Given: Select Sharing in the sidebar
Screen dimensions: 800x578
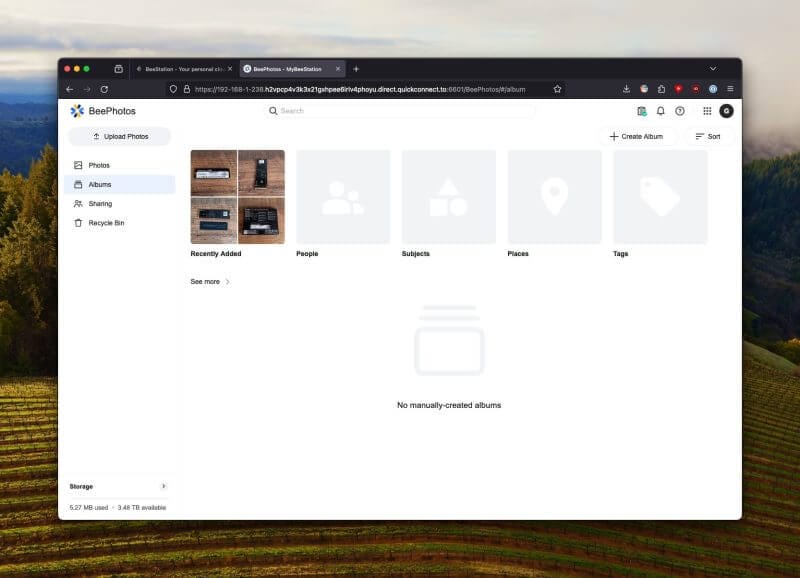Looking at the screenshot, I should click(100, 203).
